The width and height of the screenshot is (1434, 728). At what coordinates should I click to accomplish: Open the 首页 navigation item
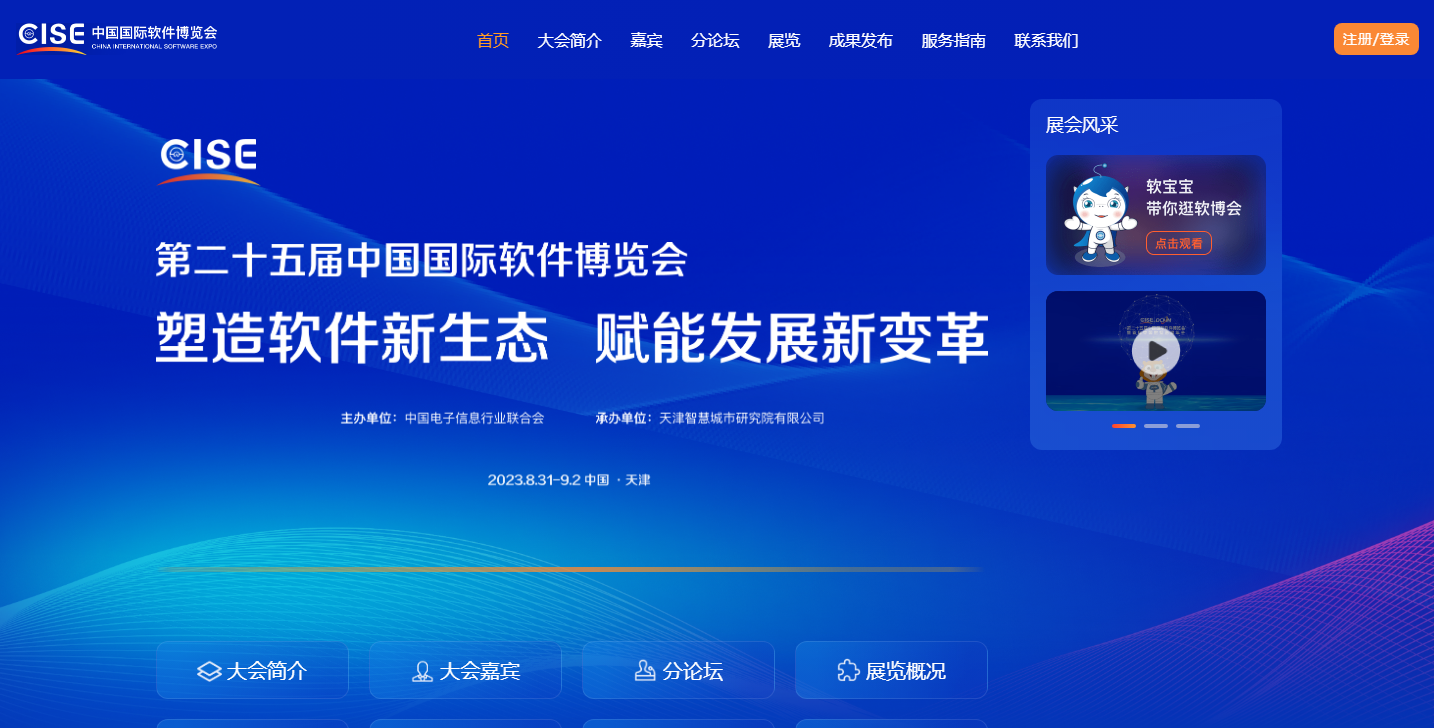tap(493, 41)
